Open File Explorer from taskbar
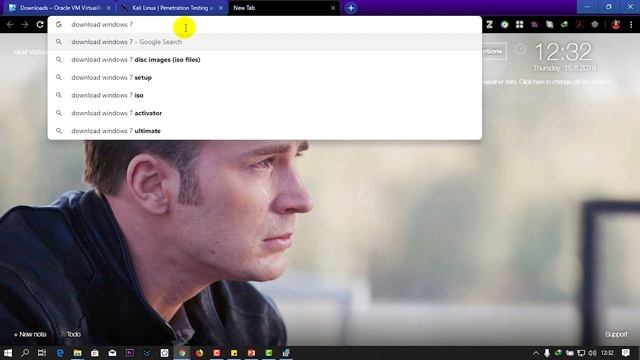This screenshot has width=640, height=360. (x=77, y=353)
